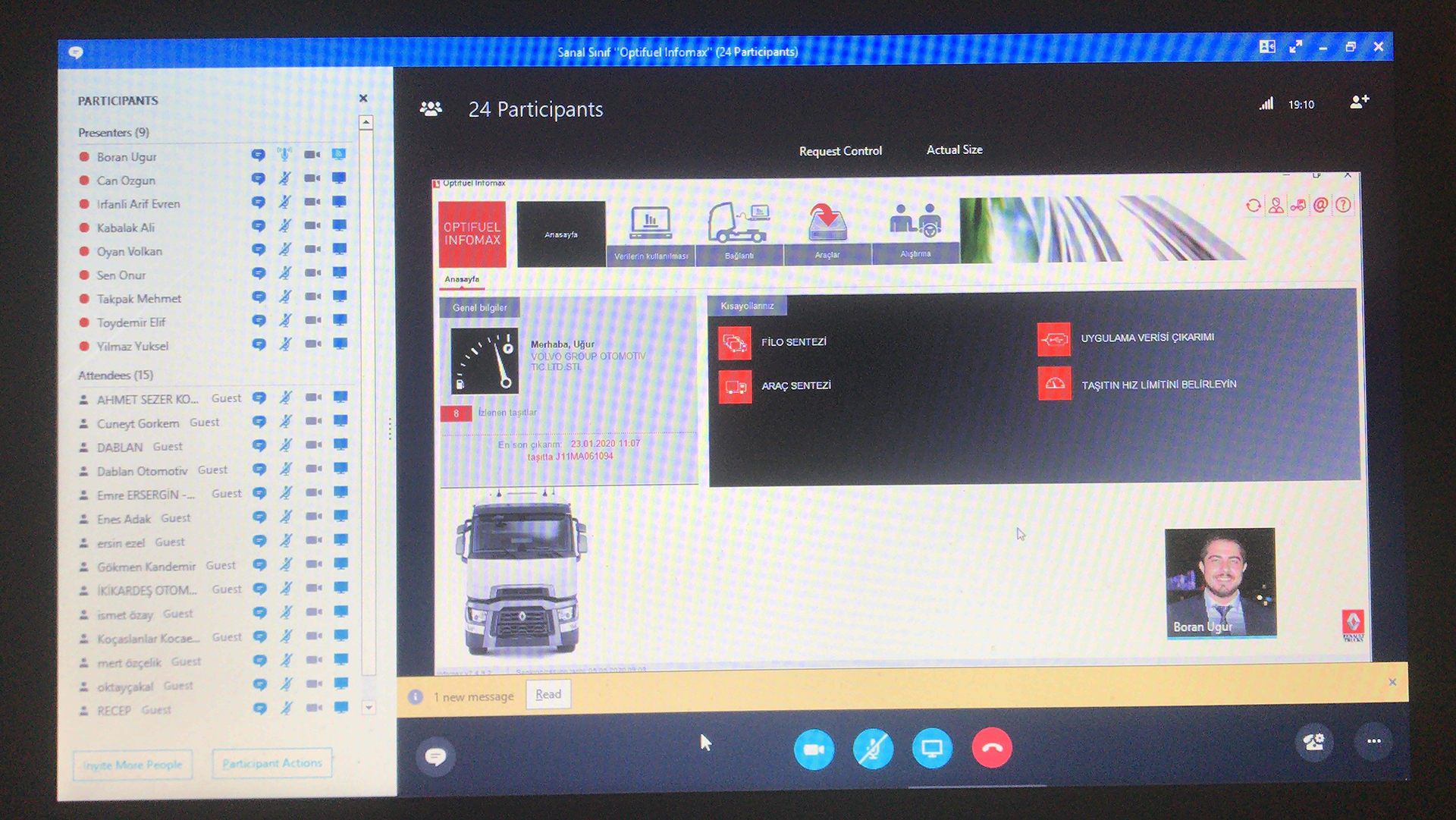
Task: Open the conversation chat bubble icon
Action: pyautogui.click(x=435, y=756)
